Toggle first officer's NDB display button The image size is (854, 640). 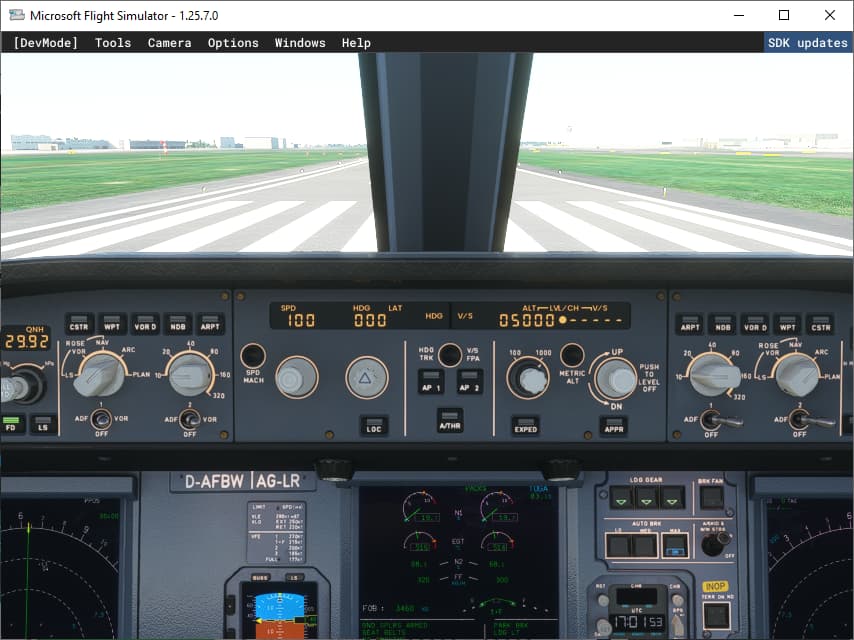(x=723, y=324)
